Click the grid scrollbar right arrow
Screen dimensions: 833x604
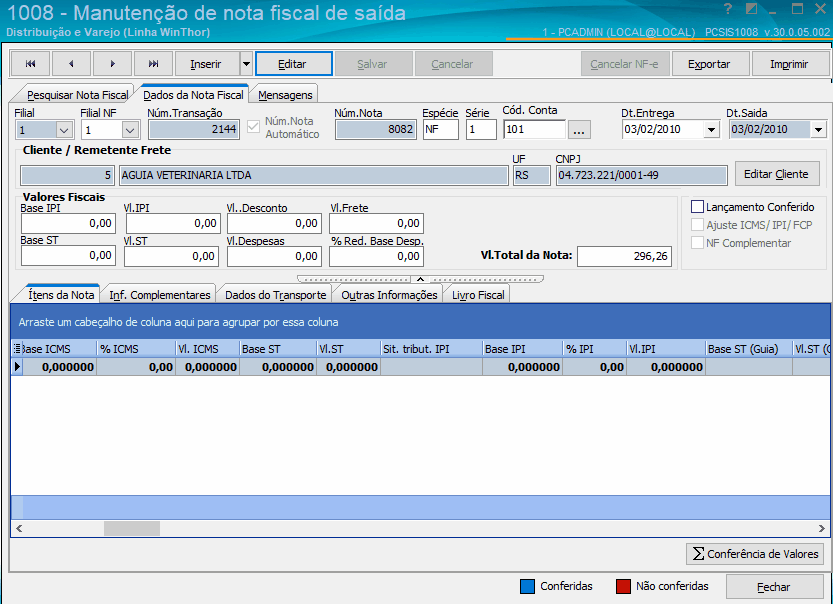pos(821,528)
